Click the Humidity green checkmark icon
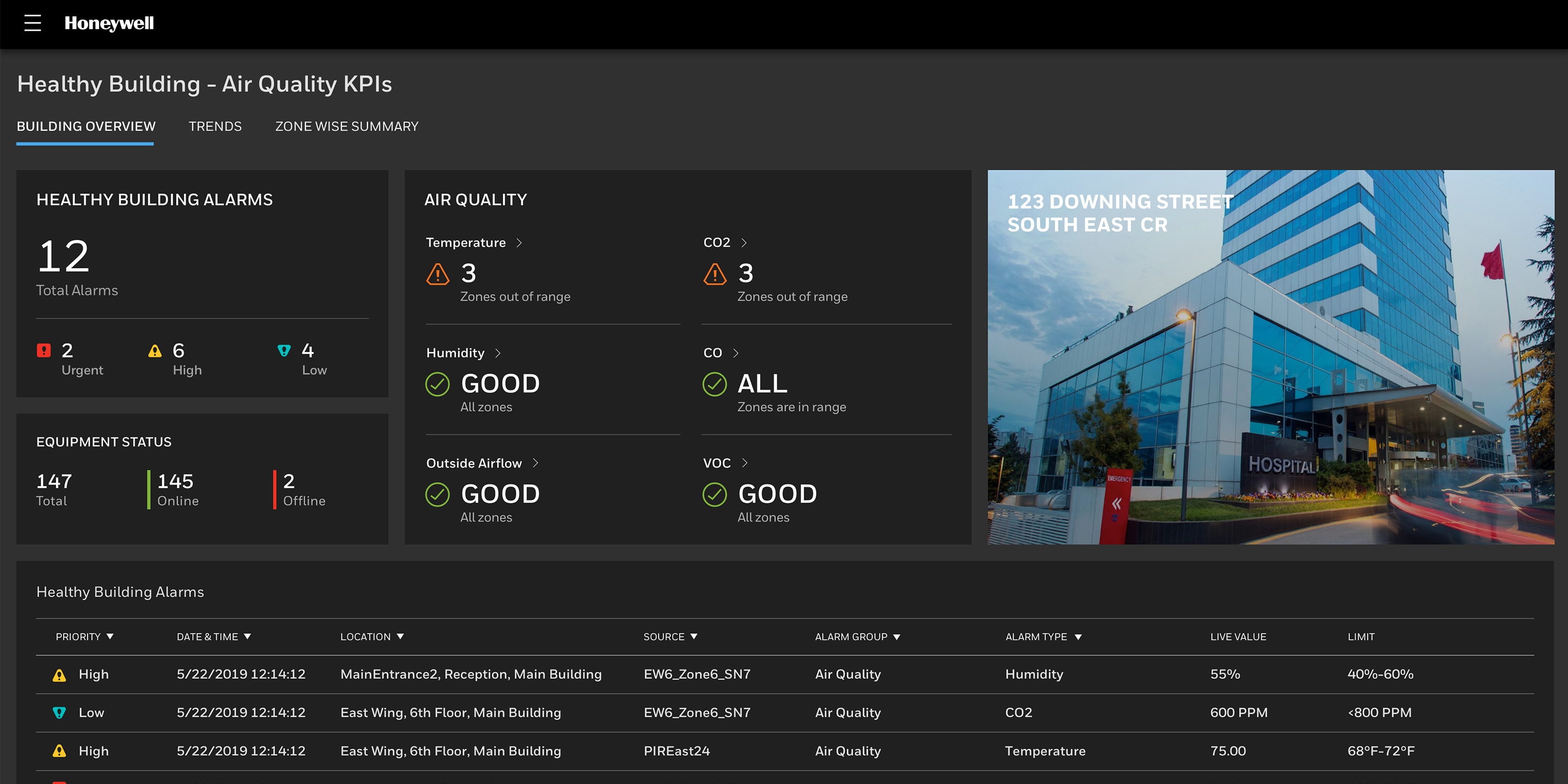 (x=437, y=384)
